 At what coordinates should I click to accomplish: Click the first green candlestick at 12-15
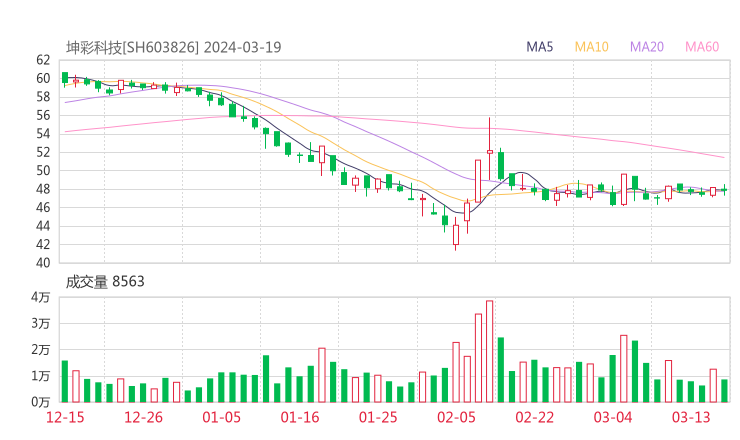pyautogui.click(x=65, y=79)
